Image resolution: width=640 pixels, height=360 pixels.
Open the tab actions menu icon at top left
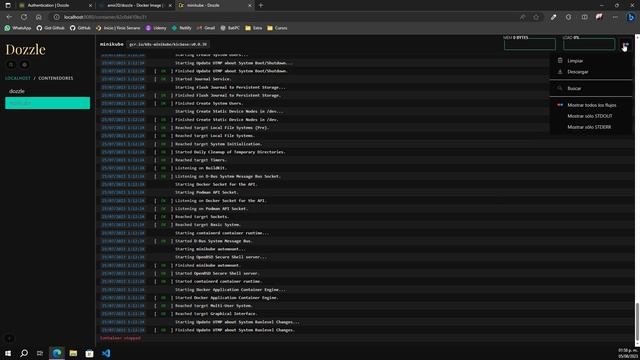pyautogui.click(x=8, y=5)
